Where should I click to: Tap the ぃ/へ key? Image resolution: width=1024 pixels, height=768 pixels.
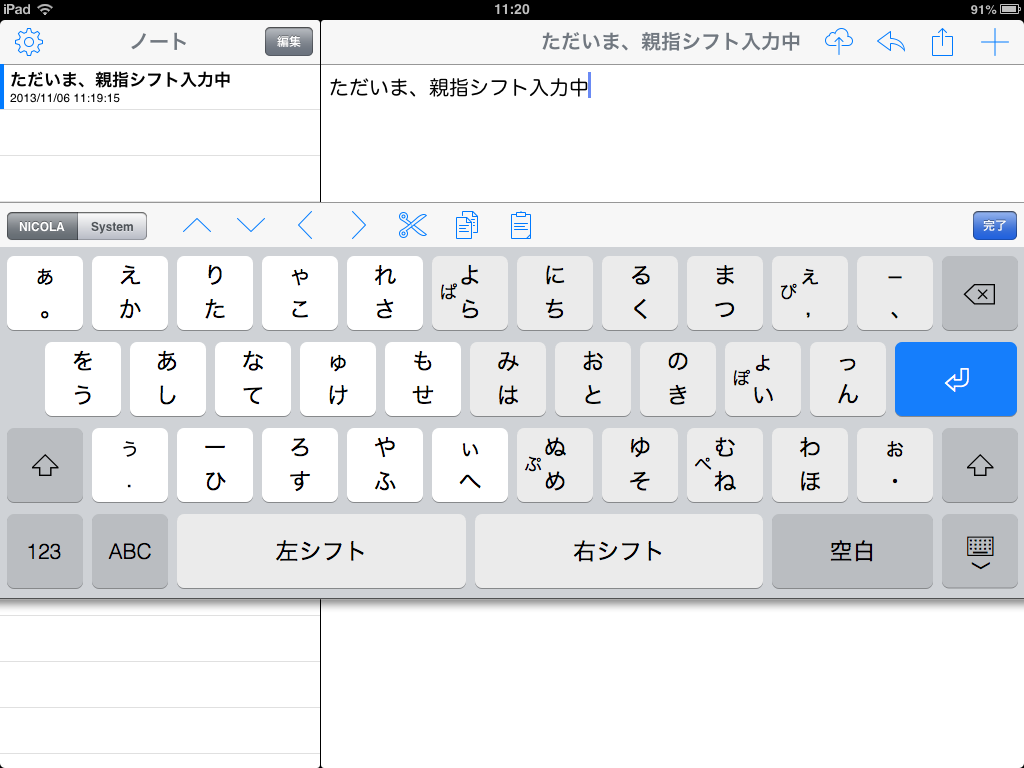coord(470,465)
